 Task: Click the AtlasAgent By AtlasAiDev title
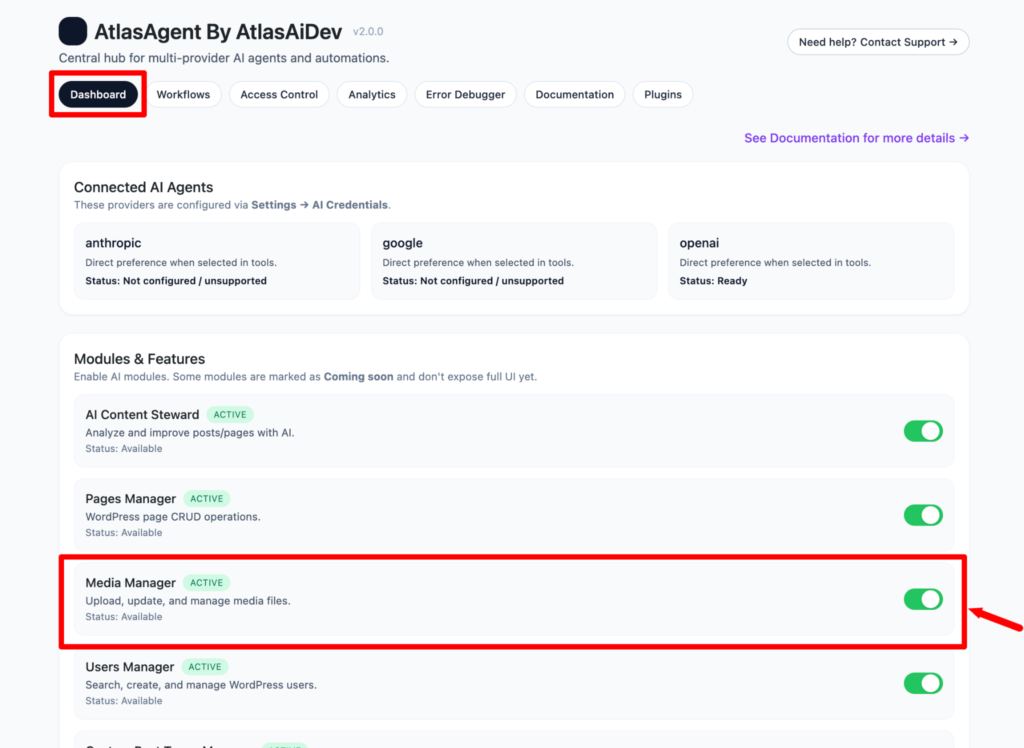pyautogui.click(x=218, y=31)
